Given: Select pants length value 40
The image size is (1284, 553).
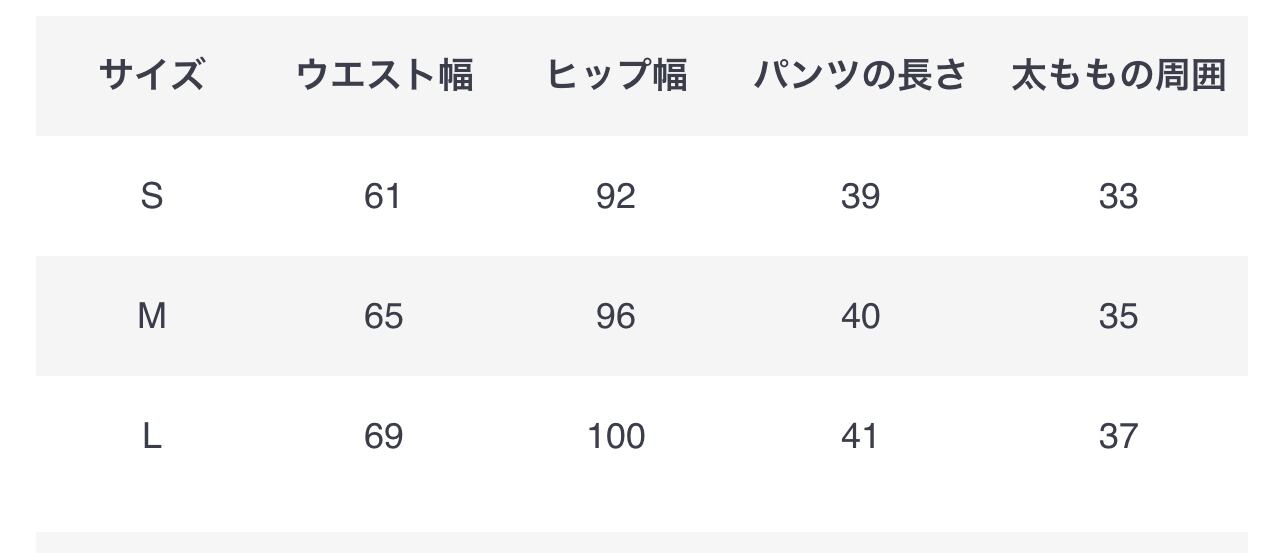Looking at the screenshot, I should [x=860, y=316].
